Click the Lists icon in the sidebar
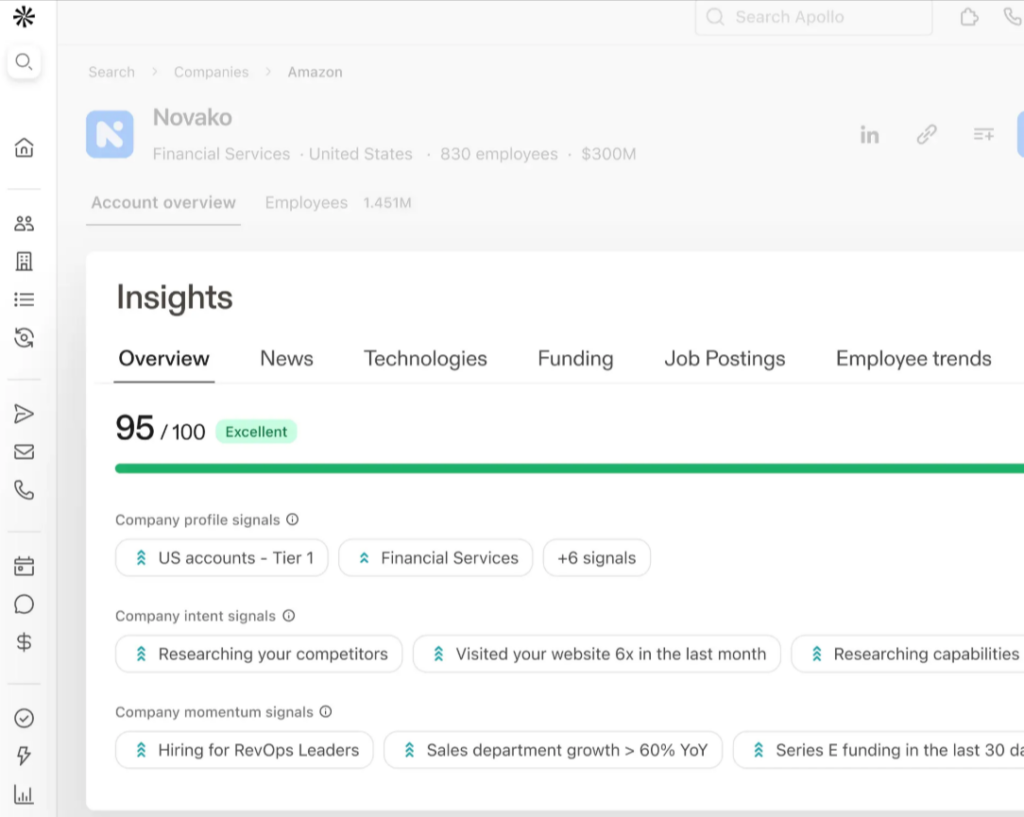This screenshot has height=817, width=1024. pos(24,299)
